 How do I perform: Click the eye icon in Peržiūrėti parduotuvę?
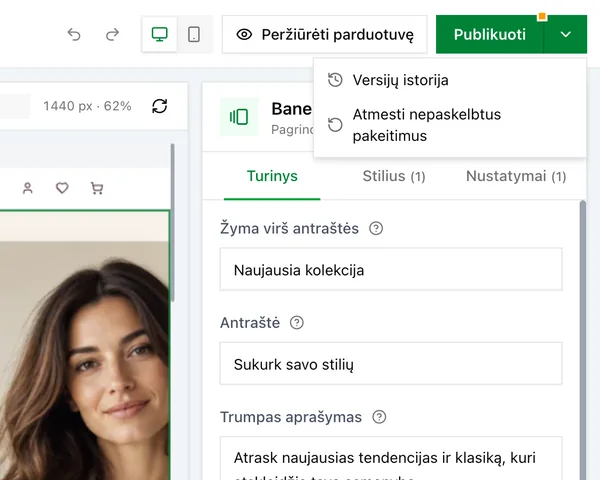(x=244, y=35)
